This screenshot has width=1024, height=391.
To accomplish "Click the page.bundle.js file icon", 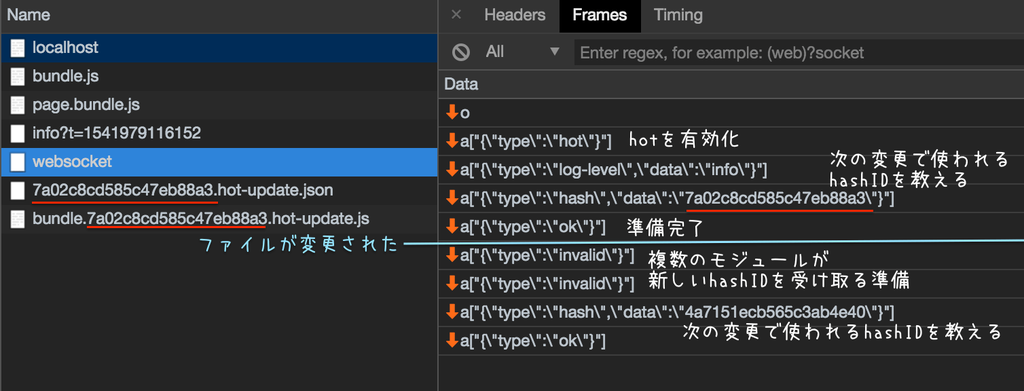I will [x=18, y=105].
